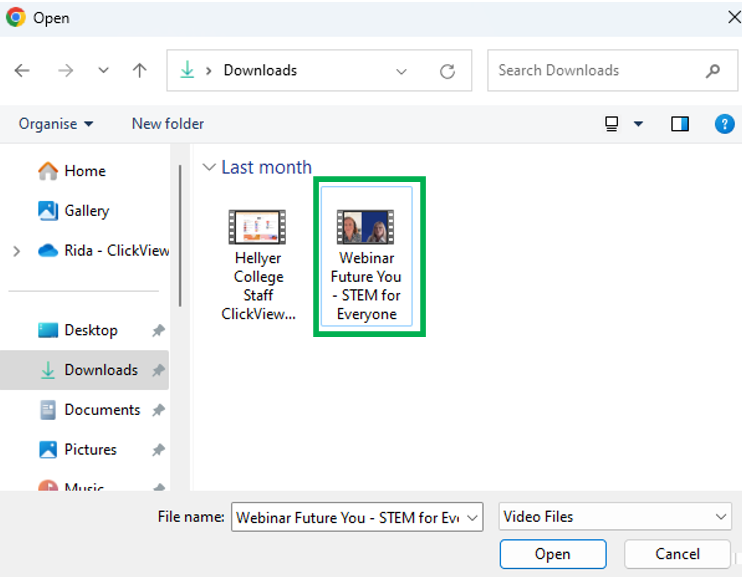The height and width of the screenshot is (577, 742).
Task: Click the change view icon
Action: tap(611, 124)
